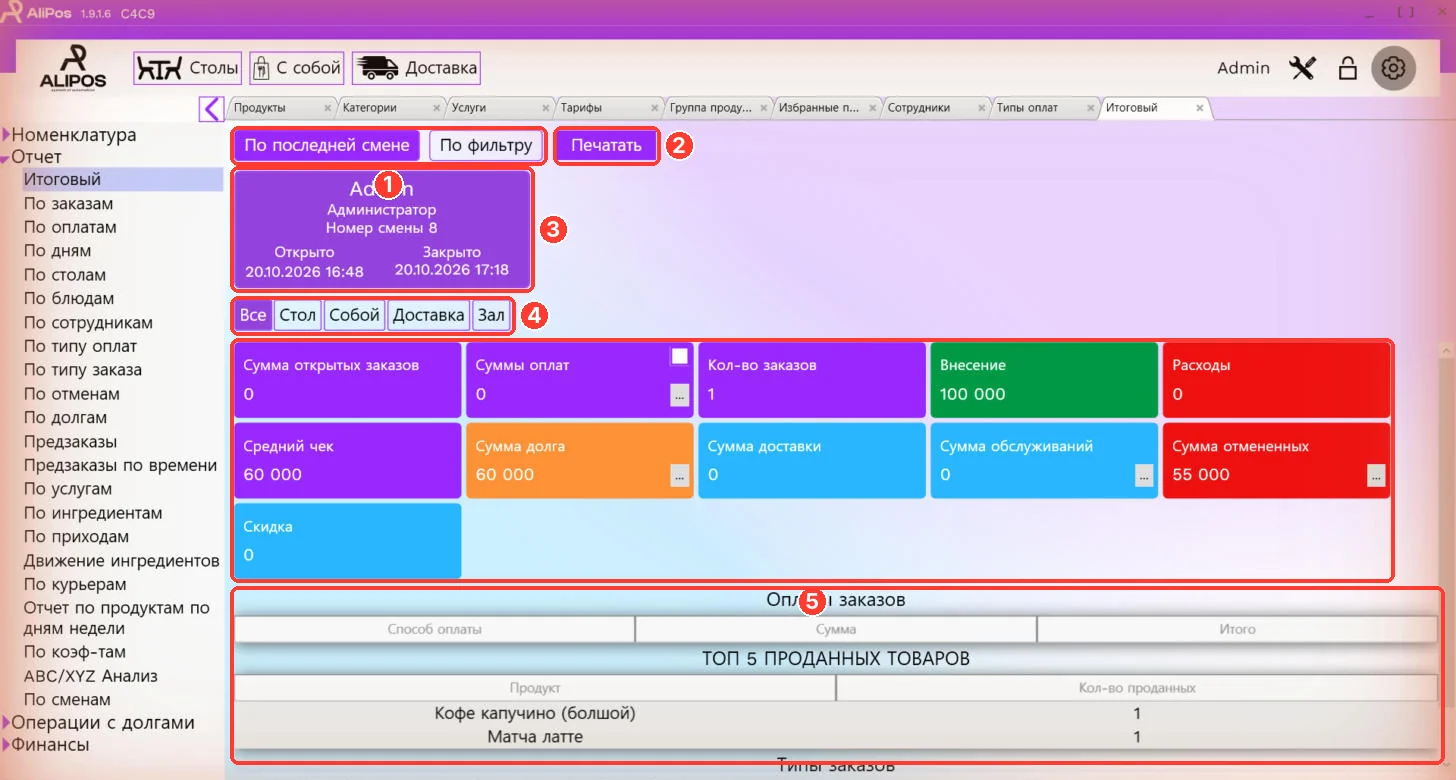Close the Типы оплат tab
The width and height of the screenshot is (1456, 780).
(x=1090, y=108)
